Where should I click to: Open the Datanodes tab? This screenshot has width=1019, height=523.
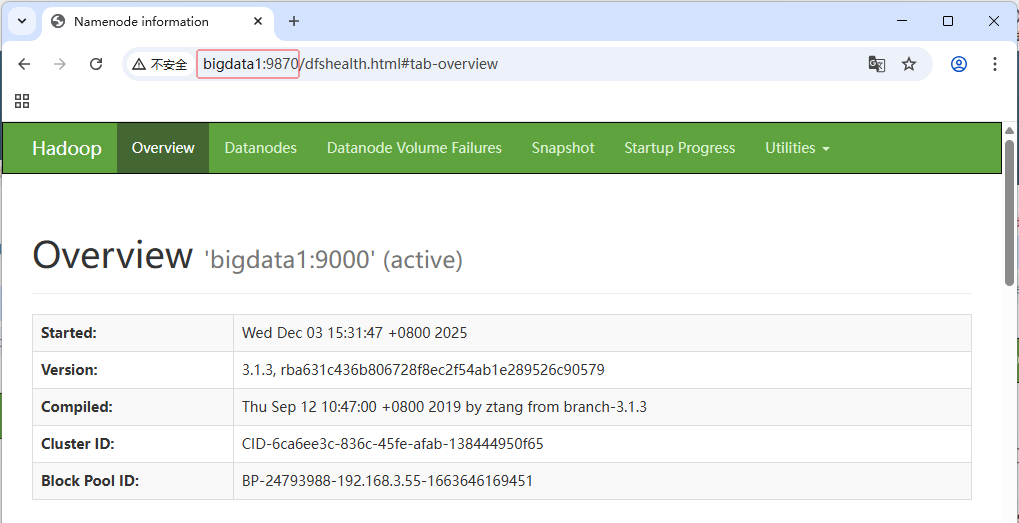(261, 148)
